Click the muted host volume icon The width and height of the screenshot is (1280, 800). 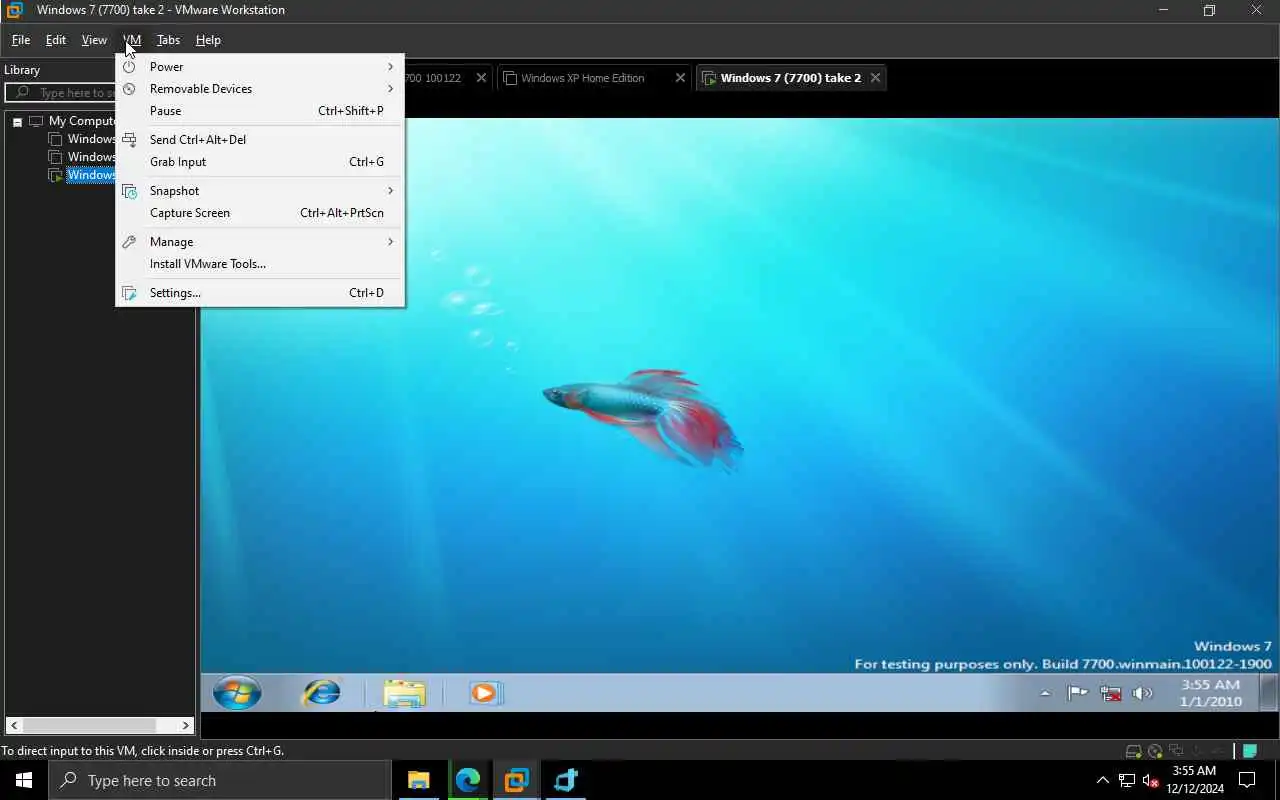[1151, 781]
